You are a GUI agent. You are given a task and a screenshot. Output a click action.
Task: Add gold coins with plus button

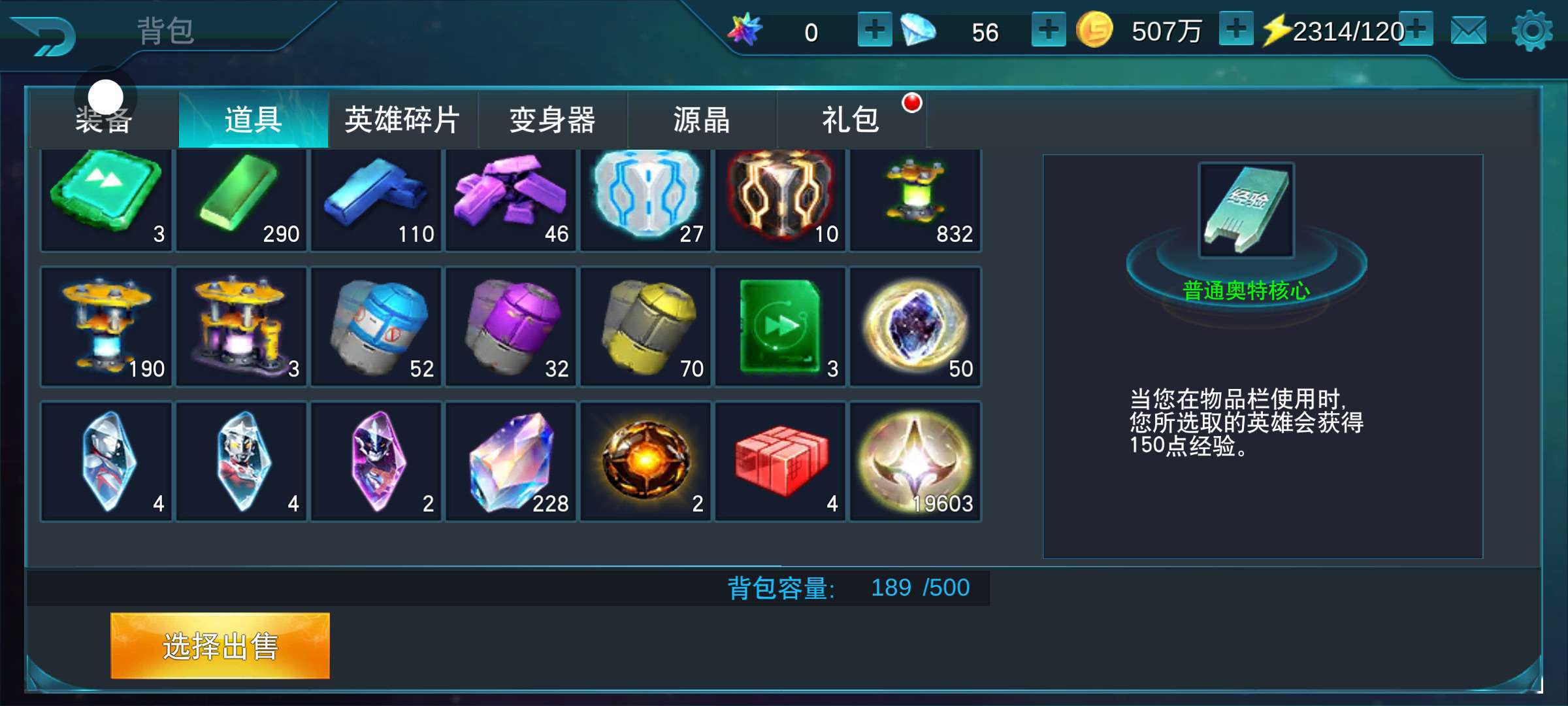pos(1235,29)
